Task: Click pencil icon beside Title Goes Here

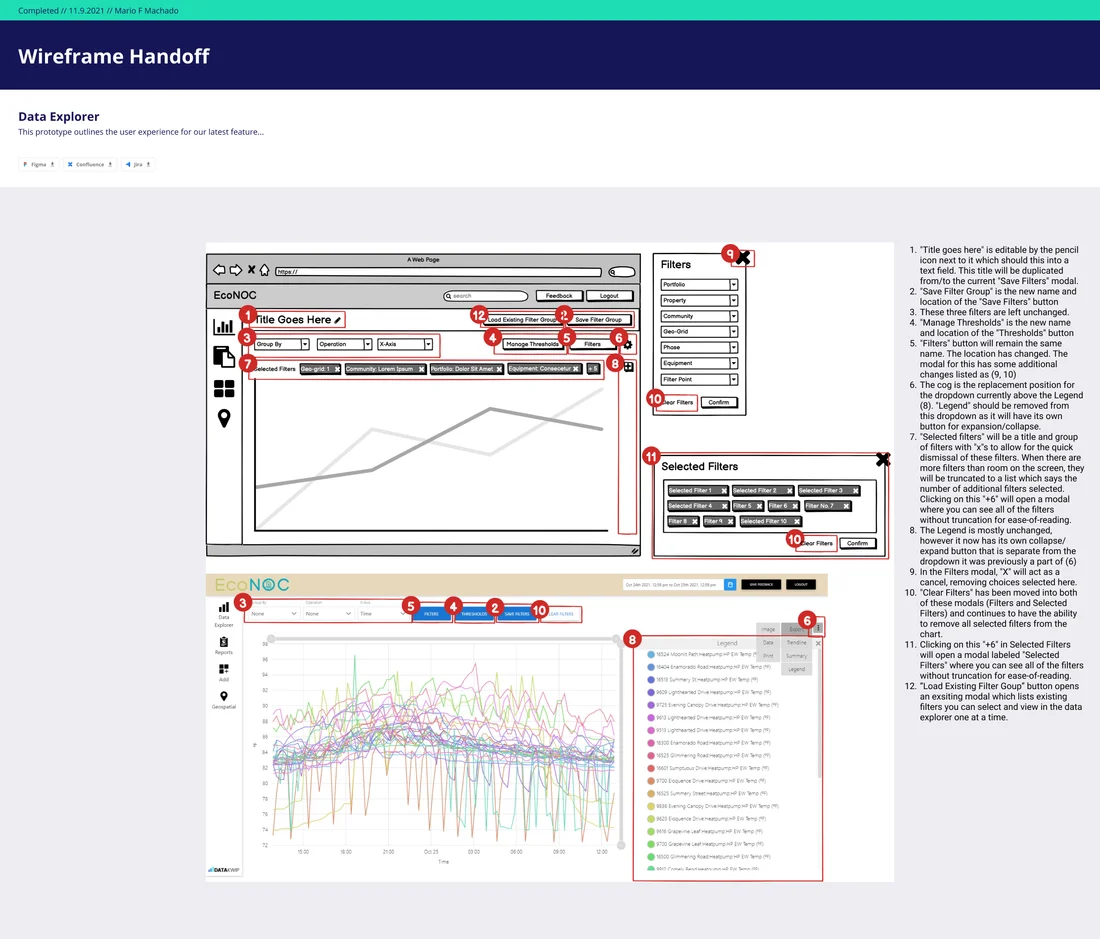Action: (x=337, y=320)
